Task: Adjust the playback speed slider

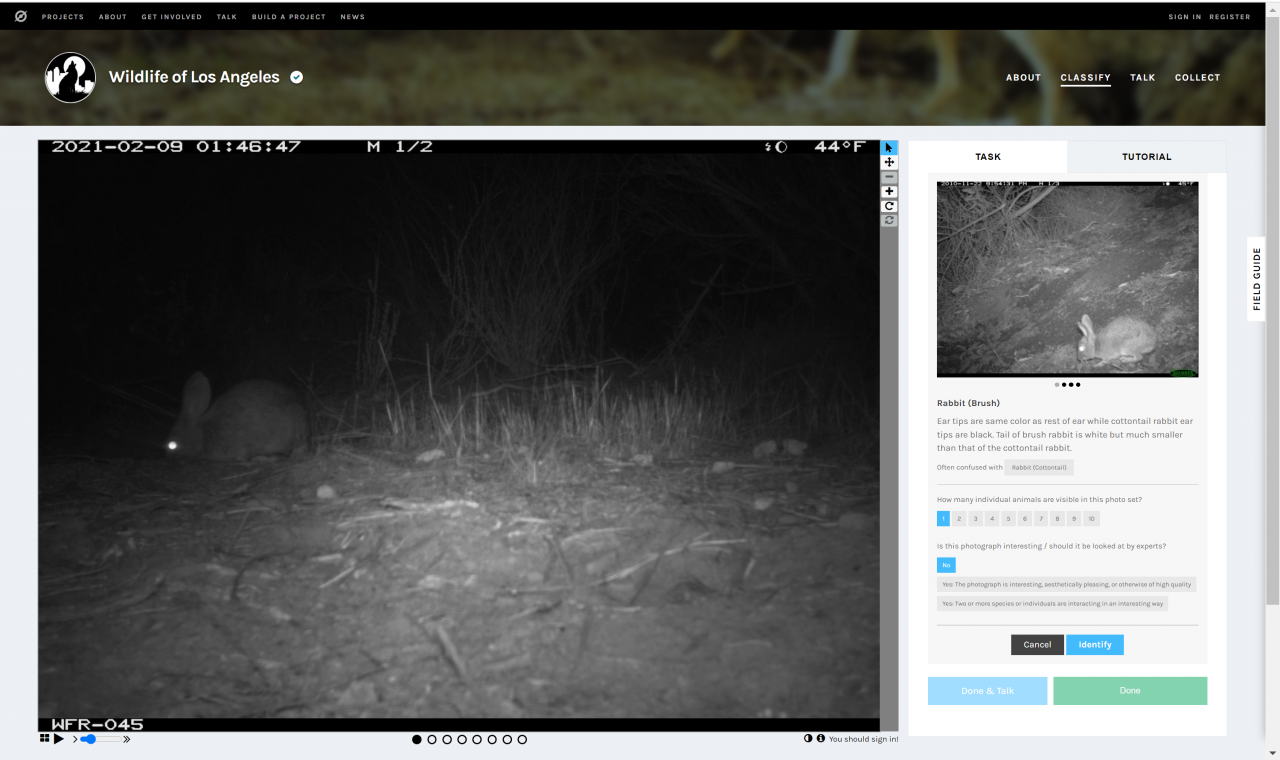Action: pos(100,739)
